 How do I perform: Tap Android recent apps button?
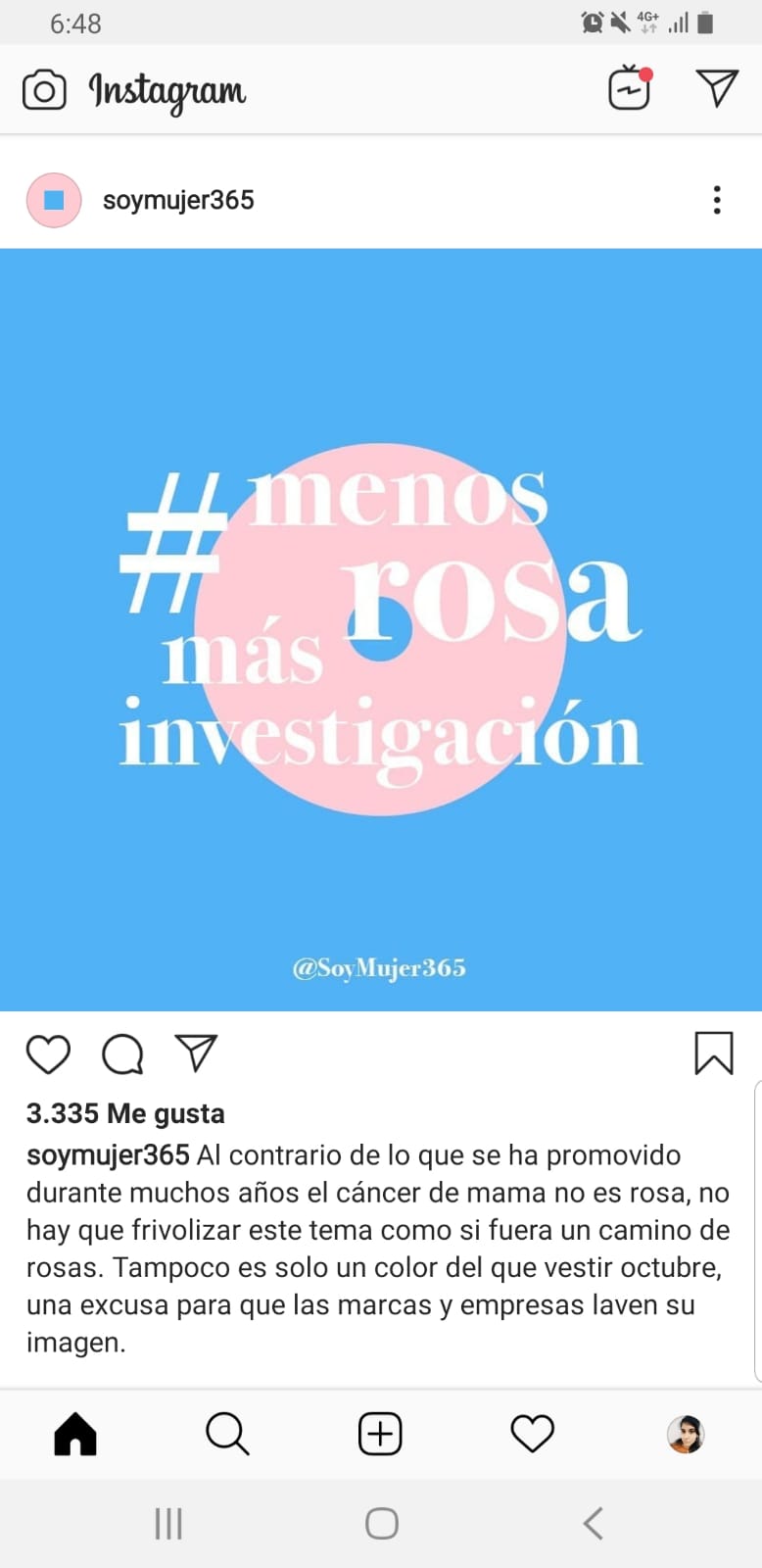tap(168, 1524)
